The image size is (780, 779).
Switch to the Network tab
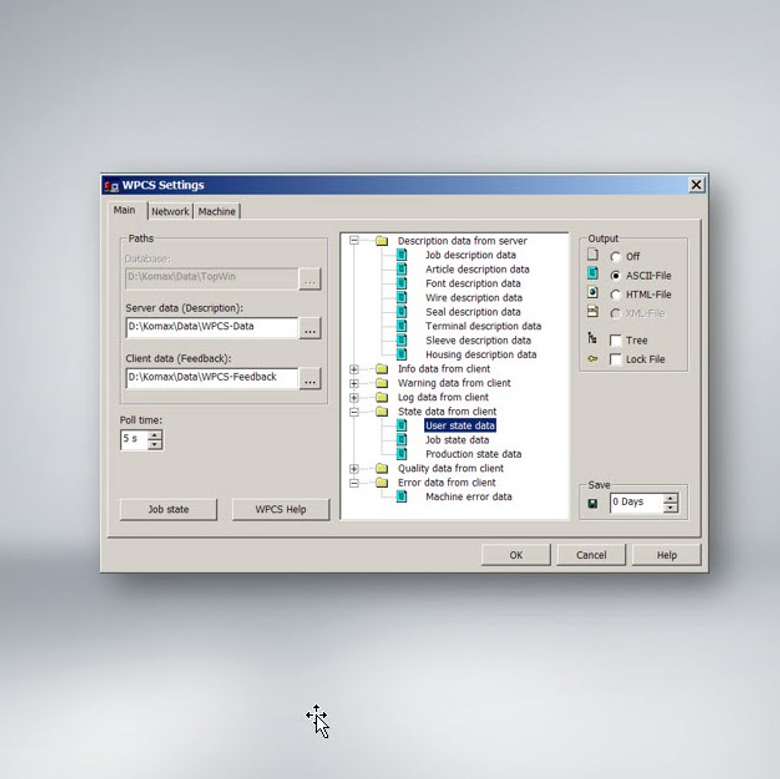[170, 212]
